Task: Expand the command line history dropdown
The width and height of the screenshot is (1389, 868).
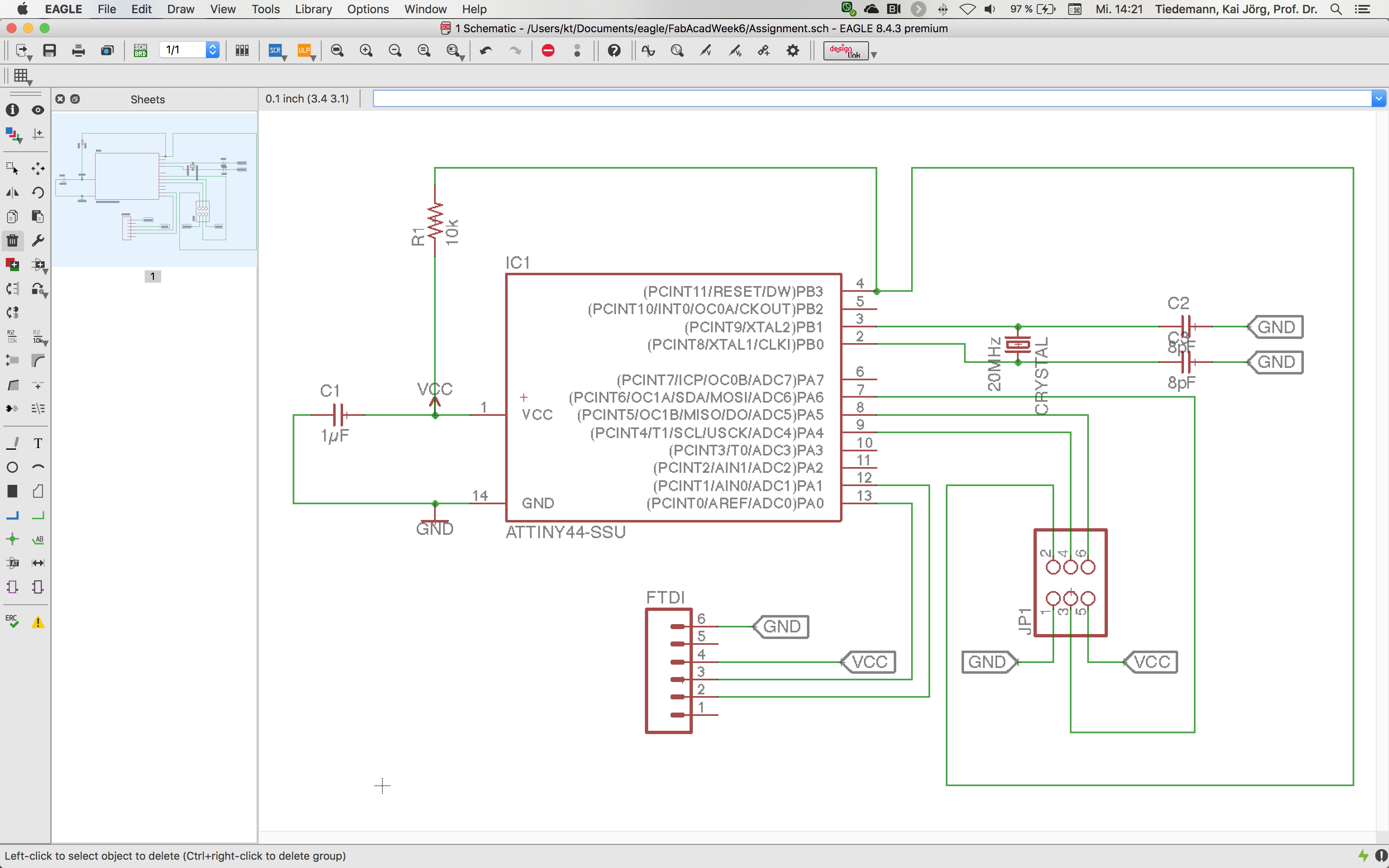Action: pos(1378,99)
